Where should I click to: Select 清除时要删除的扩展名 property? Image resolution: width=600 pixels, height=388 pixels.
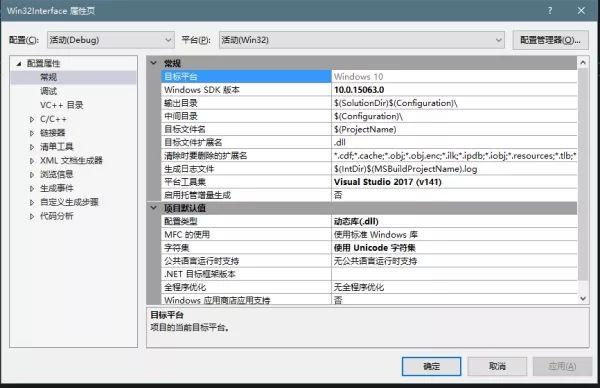(x=246, y=155)
